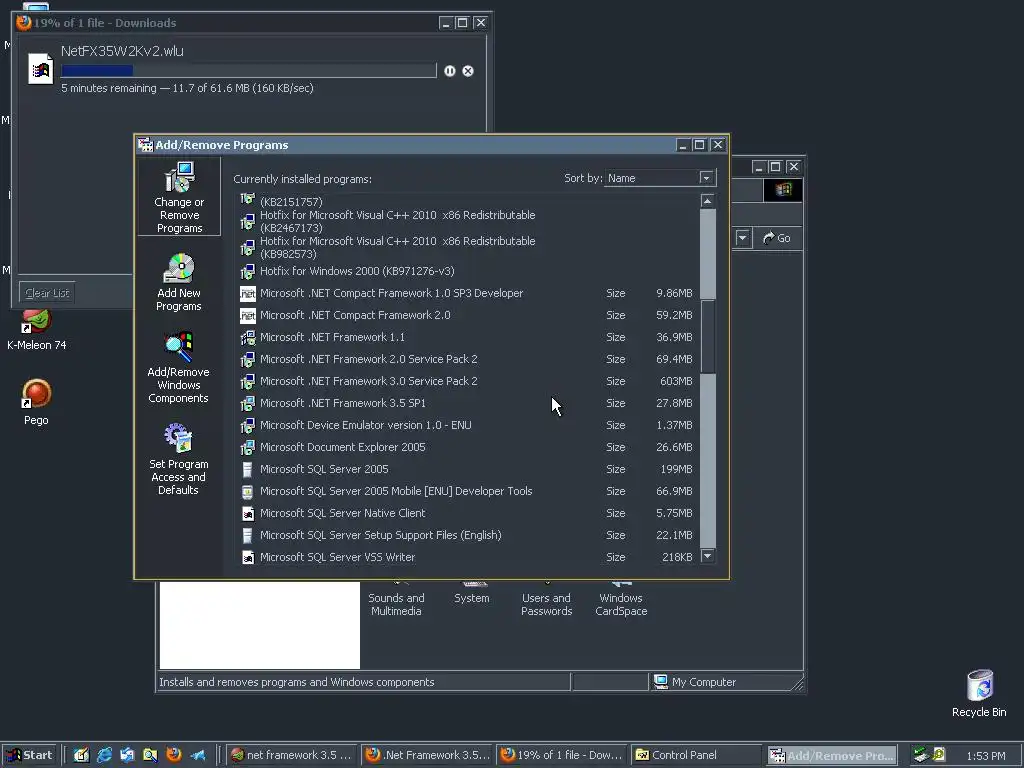Open System in Control Panel window
This screenshot has height=768, width=1024.
pos(472,593)
